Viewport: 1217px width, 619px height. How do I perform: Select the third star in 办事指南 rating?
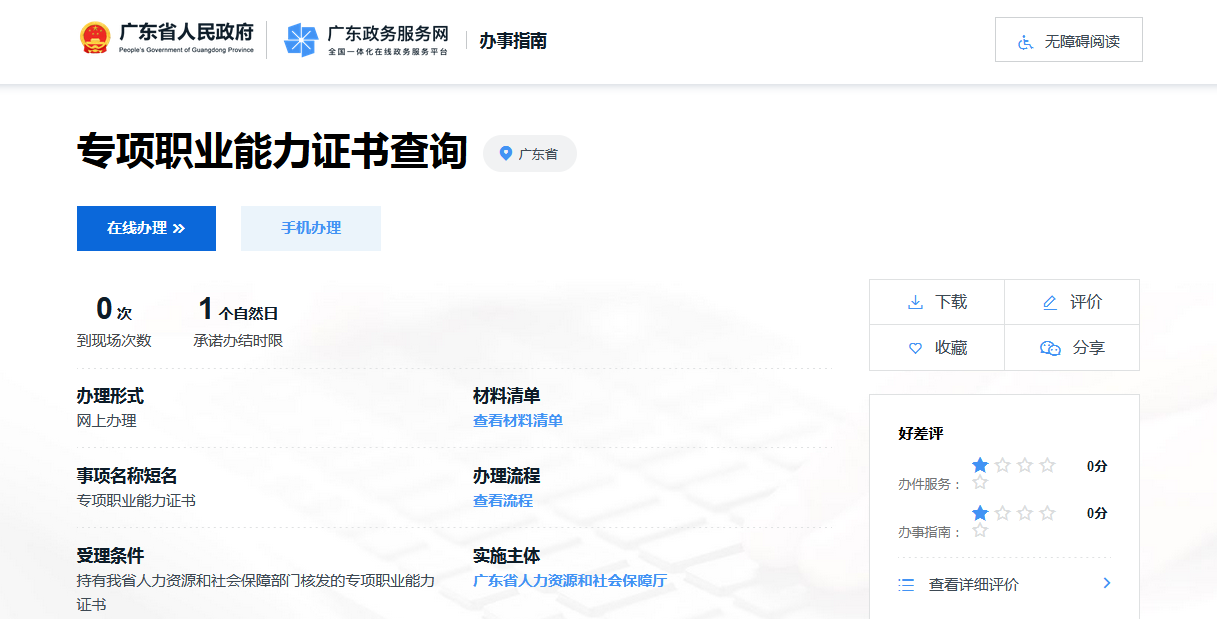pos(1025,513)
